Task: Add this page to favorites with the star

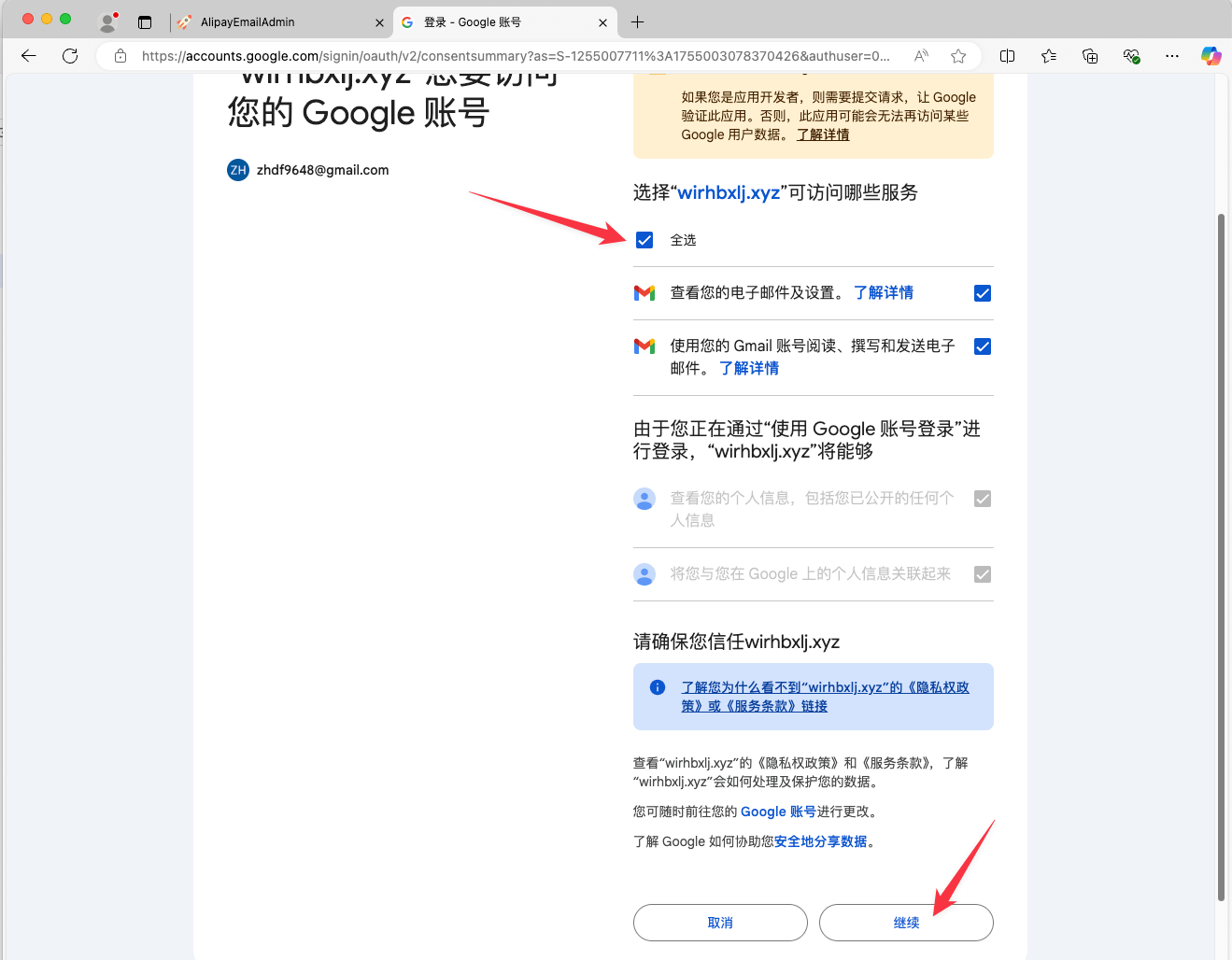Action: click(958, 56)
